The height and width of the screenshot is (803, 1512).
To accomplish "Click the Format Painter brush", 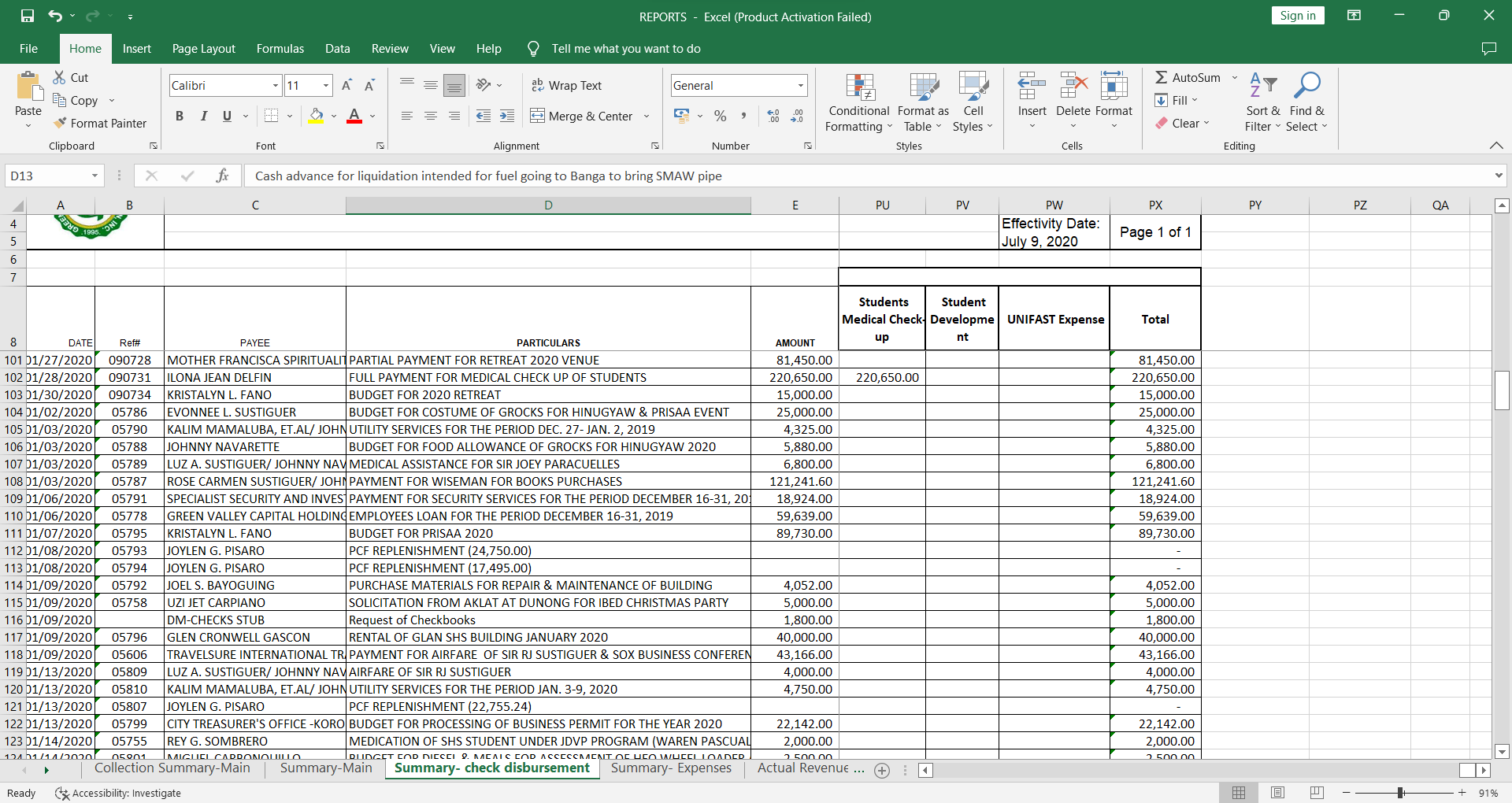I will pyautogui.click(x=60, y=123).
